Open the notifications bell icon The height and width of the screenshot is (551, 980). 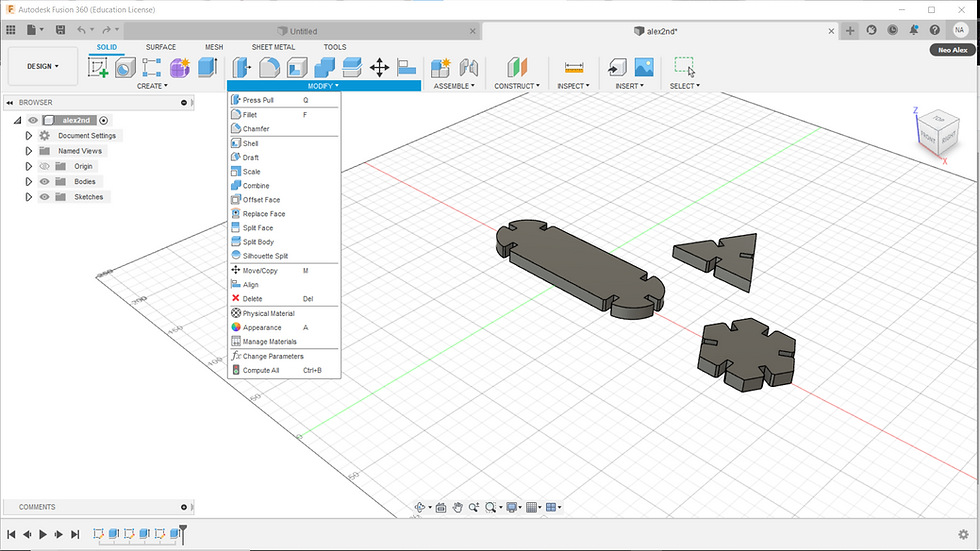point(914,30)
